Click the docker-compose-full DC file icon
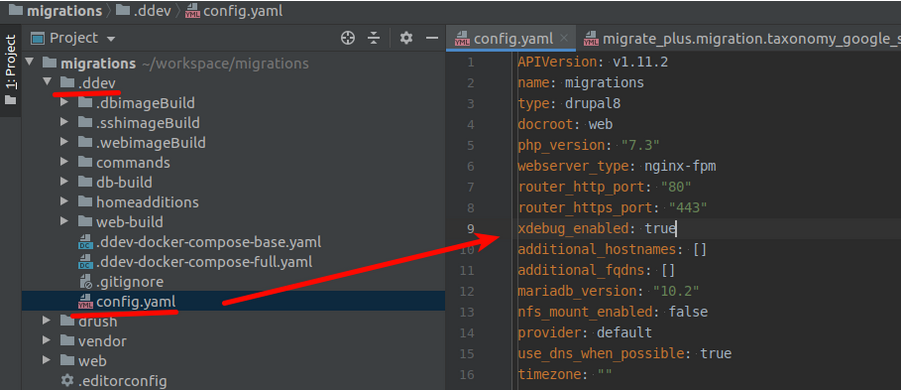The width and height of the screenshot is (901, 390). point(85,262)
